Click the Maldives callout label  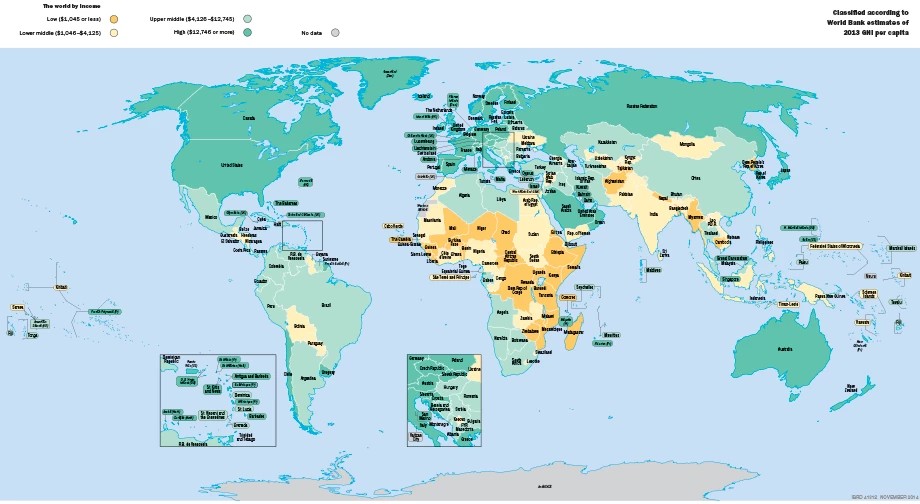tap(654, 270)
